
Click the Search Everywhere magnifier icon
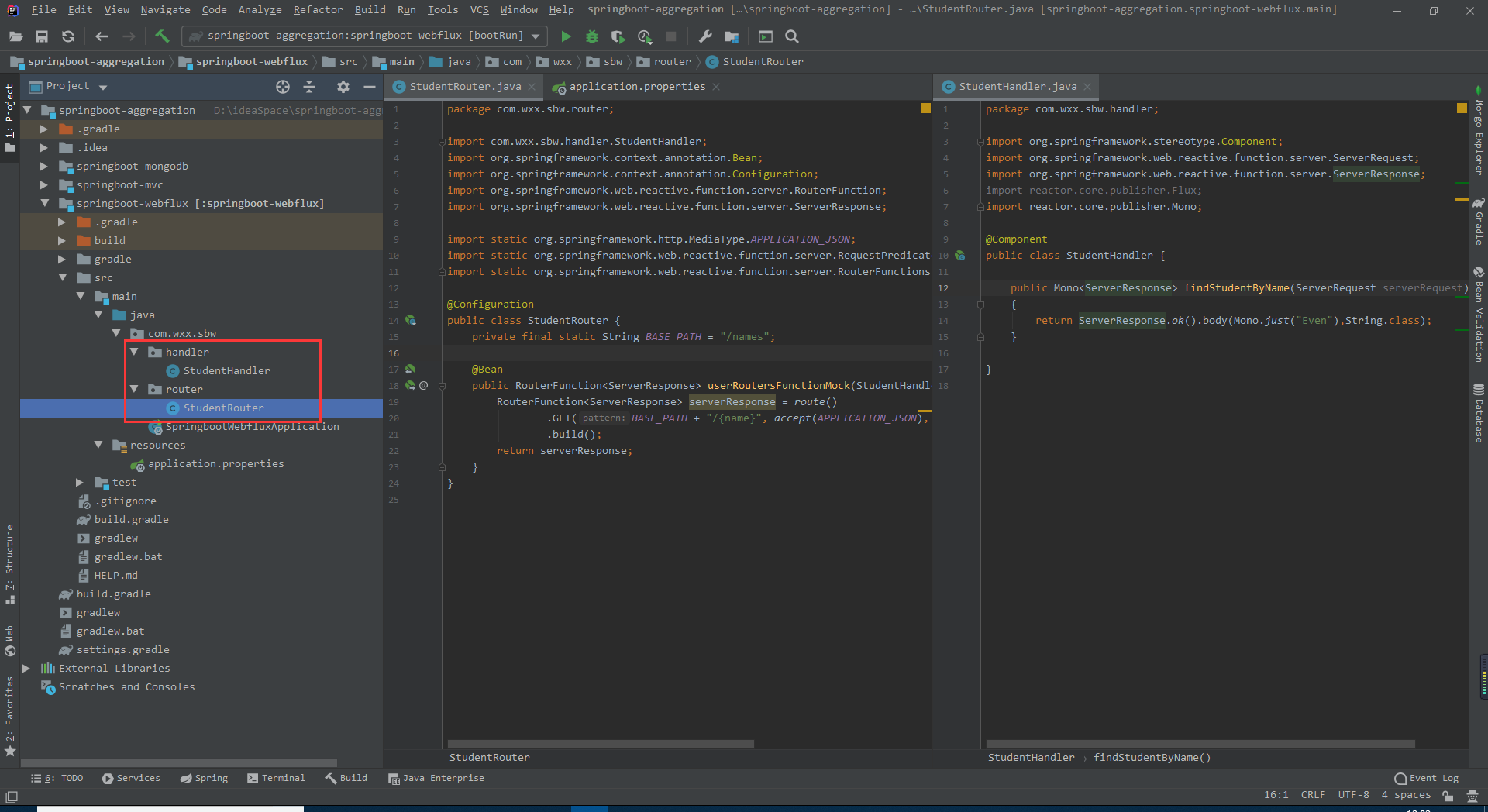coord(791,36)
